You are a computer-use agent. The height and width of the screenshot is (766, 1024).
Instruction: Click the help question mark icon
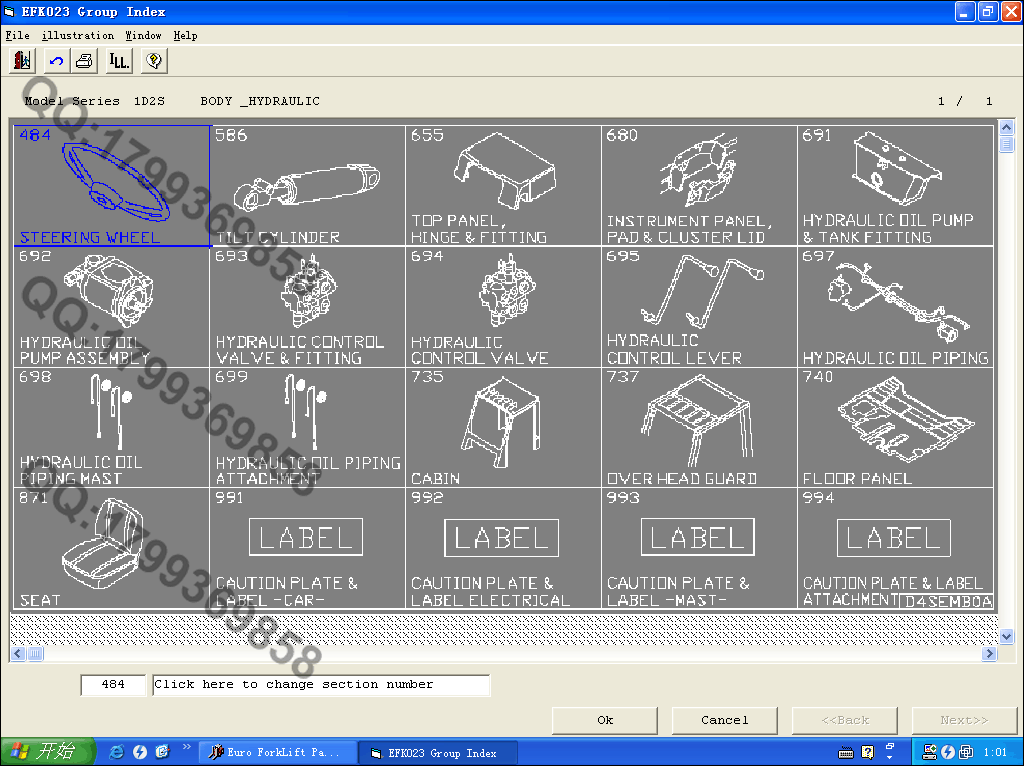[x=153, y=61]
